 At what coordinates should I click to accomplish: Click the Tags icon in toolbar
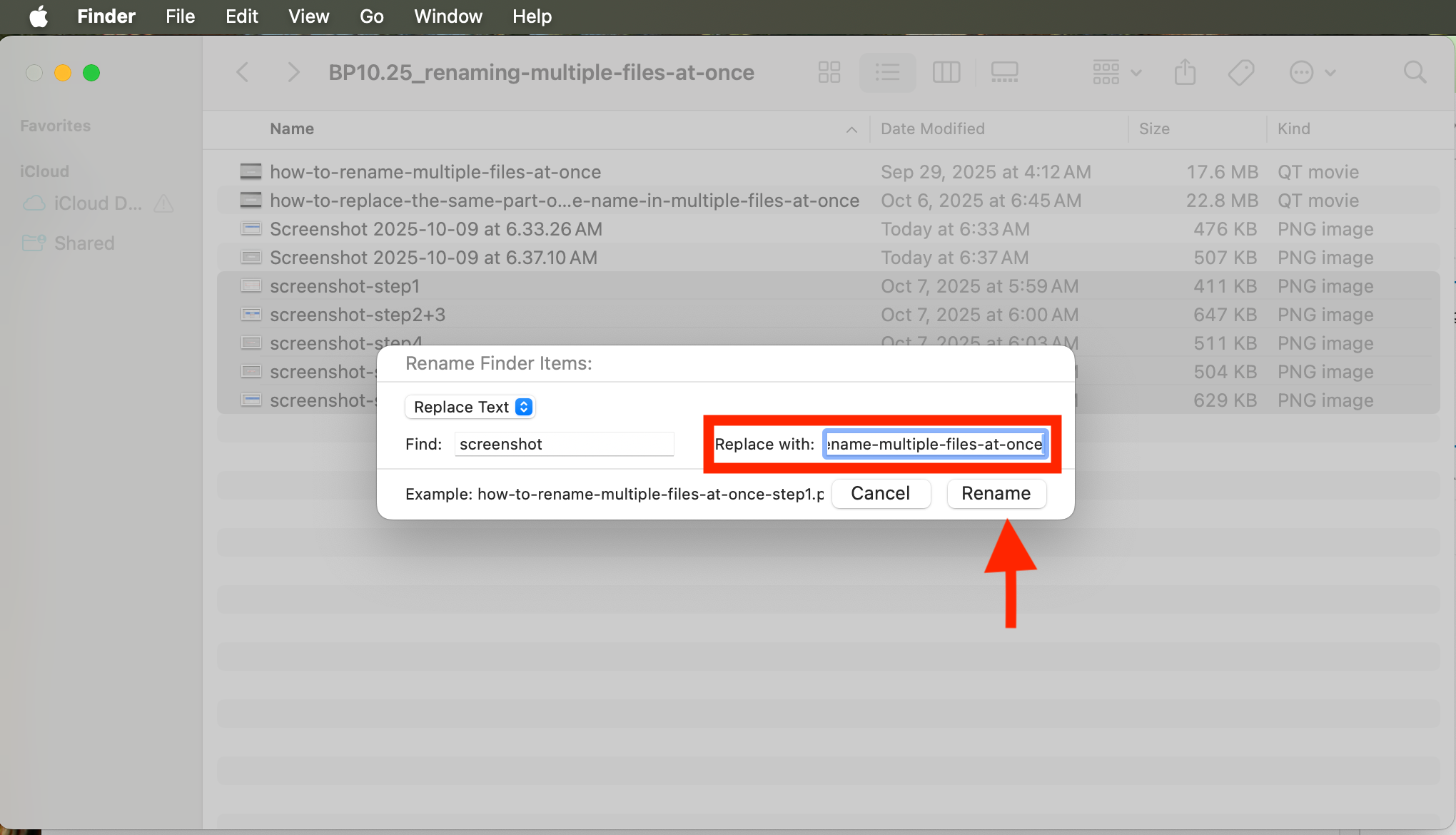(1241, 72)
